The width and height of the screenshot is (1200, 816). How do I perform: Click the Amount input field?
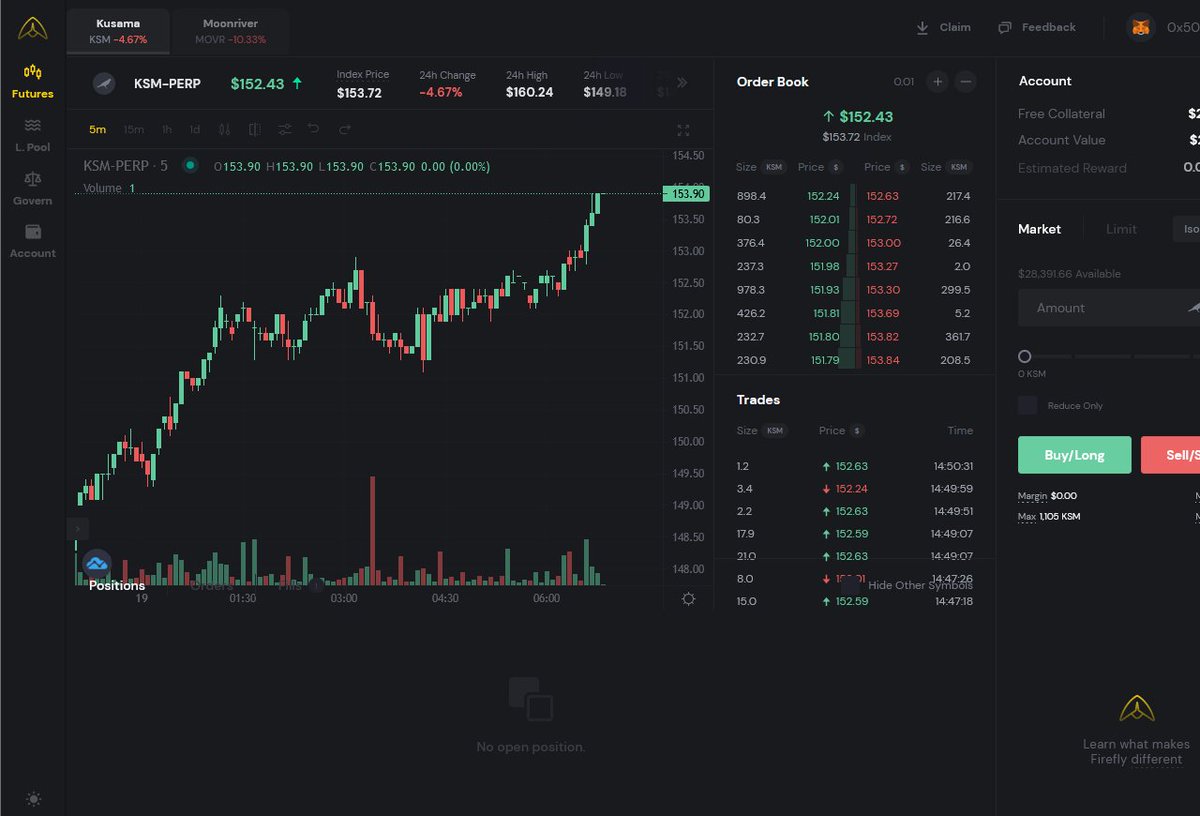tap(1108, 308)
